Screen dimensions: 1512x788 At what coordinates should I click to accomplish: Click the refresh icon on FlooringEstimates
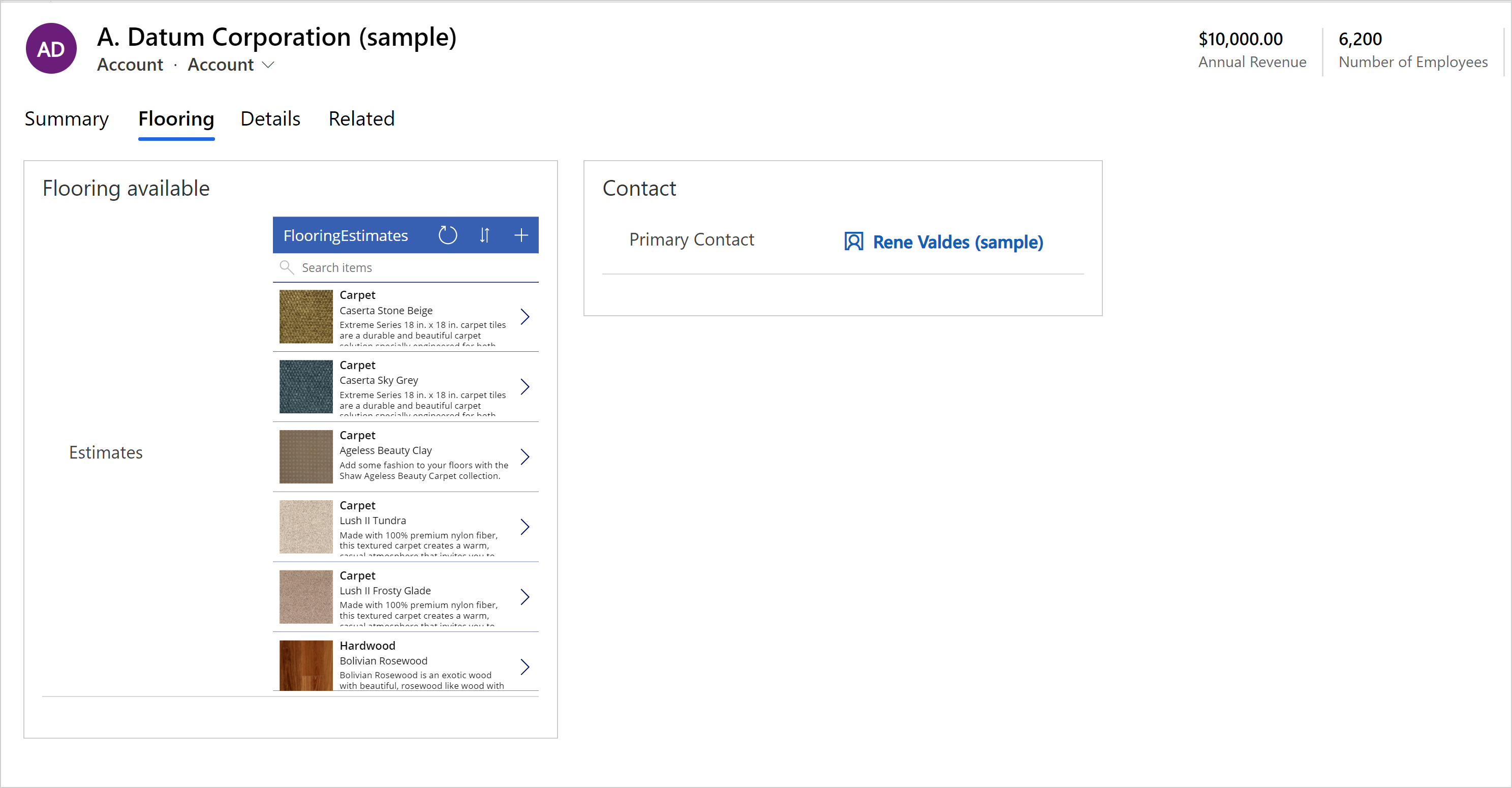(448, 234)
